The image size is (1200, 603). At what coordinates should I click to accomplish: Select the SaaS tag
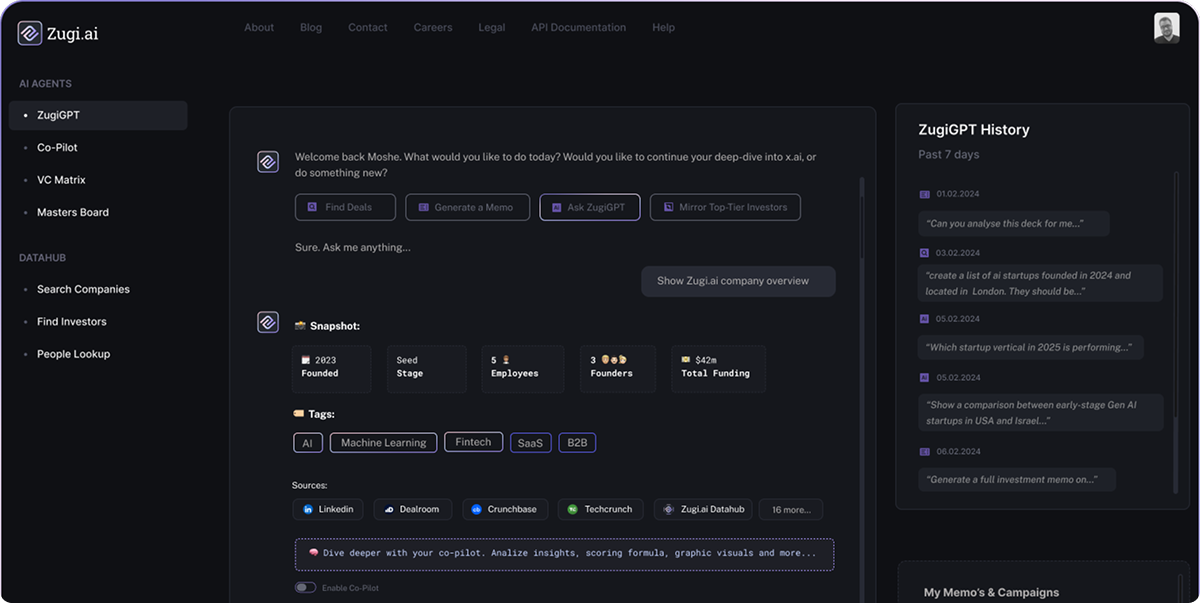pos(530,443)
